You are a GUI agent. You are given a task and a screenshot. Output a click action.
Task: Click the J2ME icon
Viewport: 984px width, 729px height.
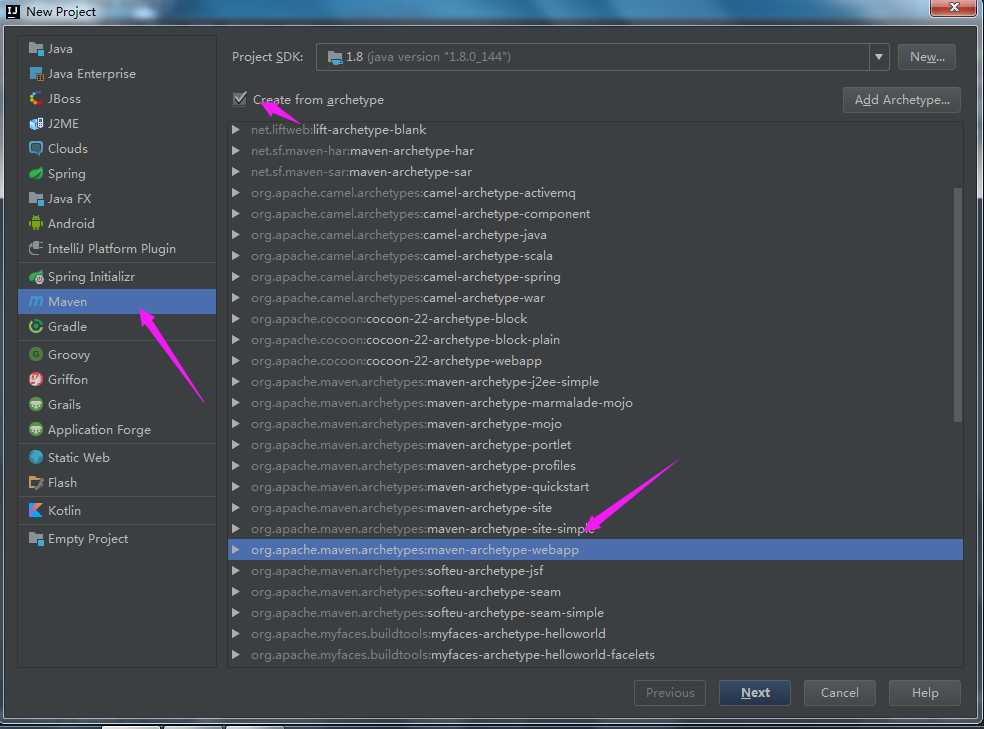point(36,124)
